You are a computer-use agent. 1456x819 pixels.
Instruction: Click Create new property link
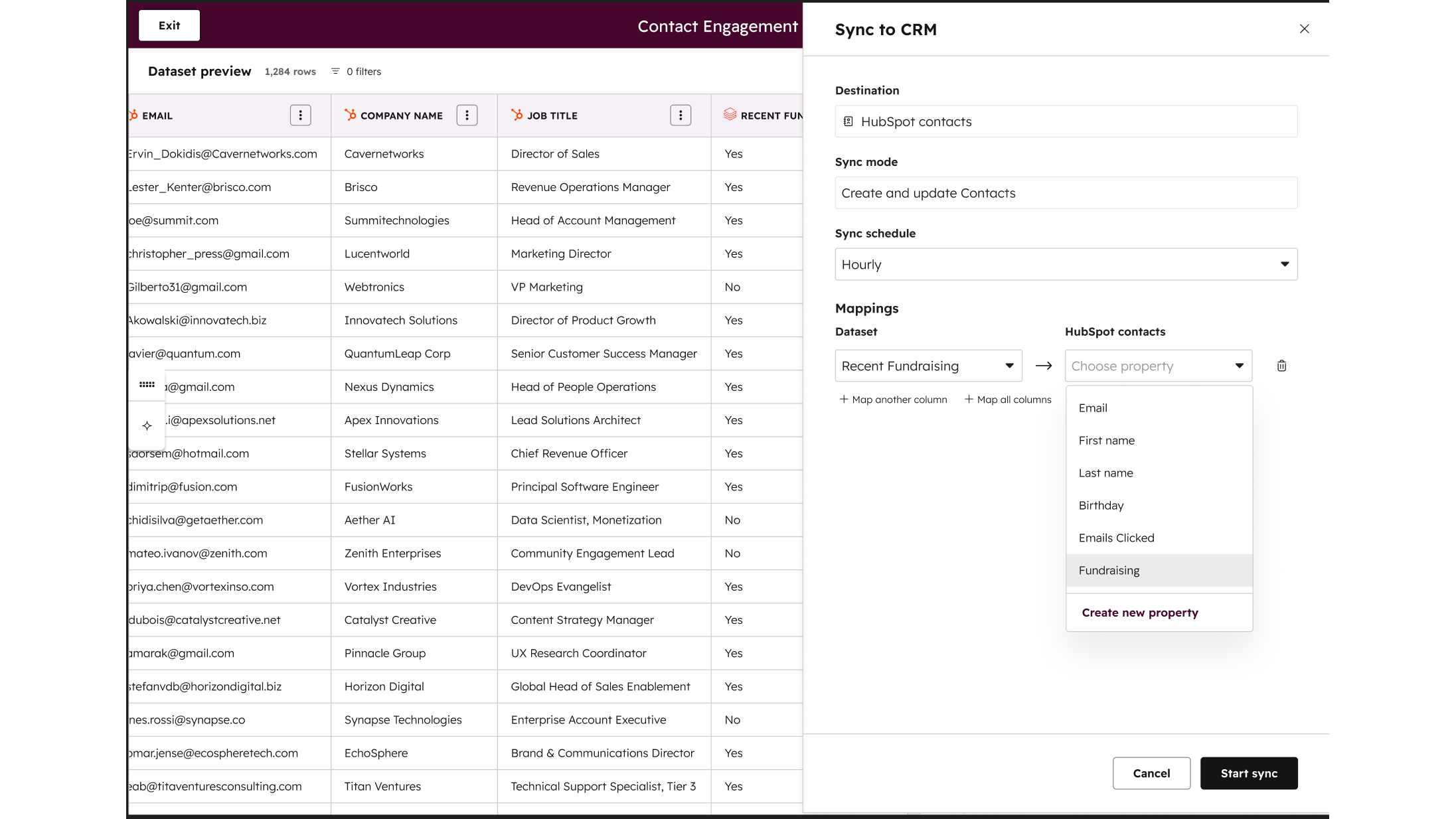pyautogui.click(x=1139, y=613)
